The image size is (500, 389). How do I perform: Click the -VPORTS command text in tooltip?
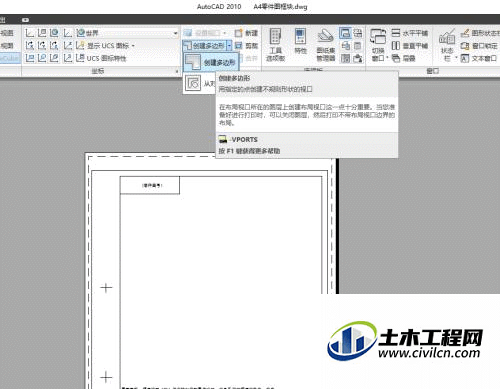244,140
